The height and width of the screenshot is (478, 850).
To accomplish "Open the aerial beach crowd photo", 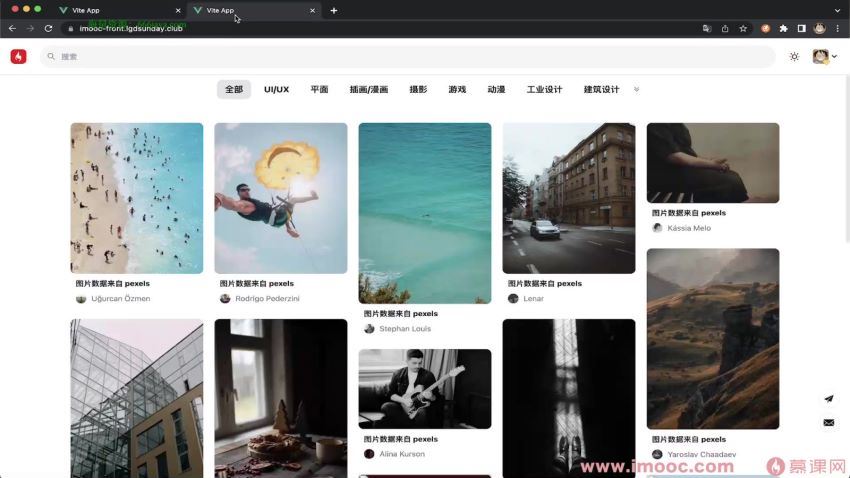I will pyautogui.click(x=137, y=198).
